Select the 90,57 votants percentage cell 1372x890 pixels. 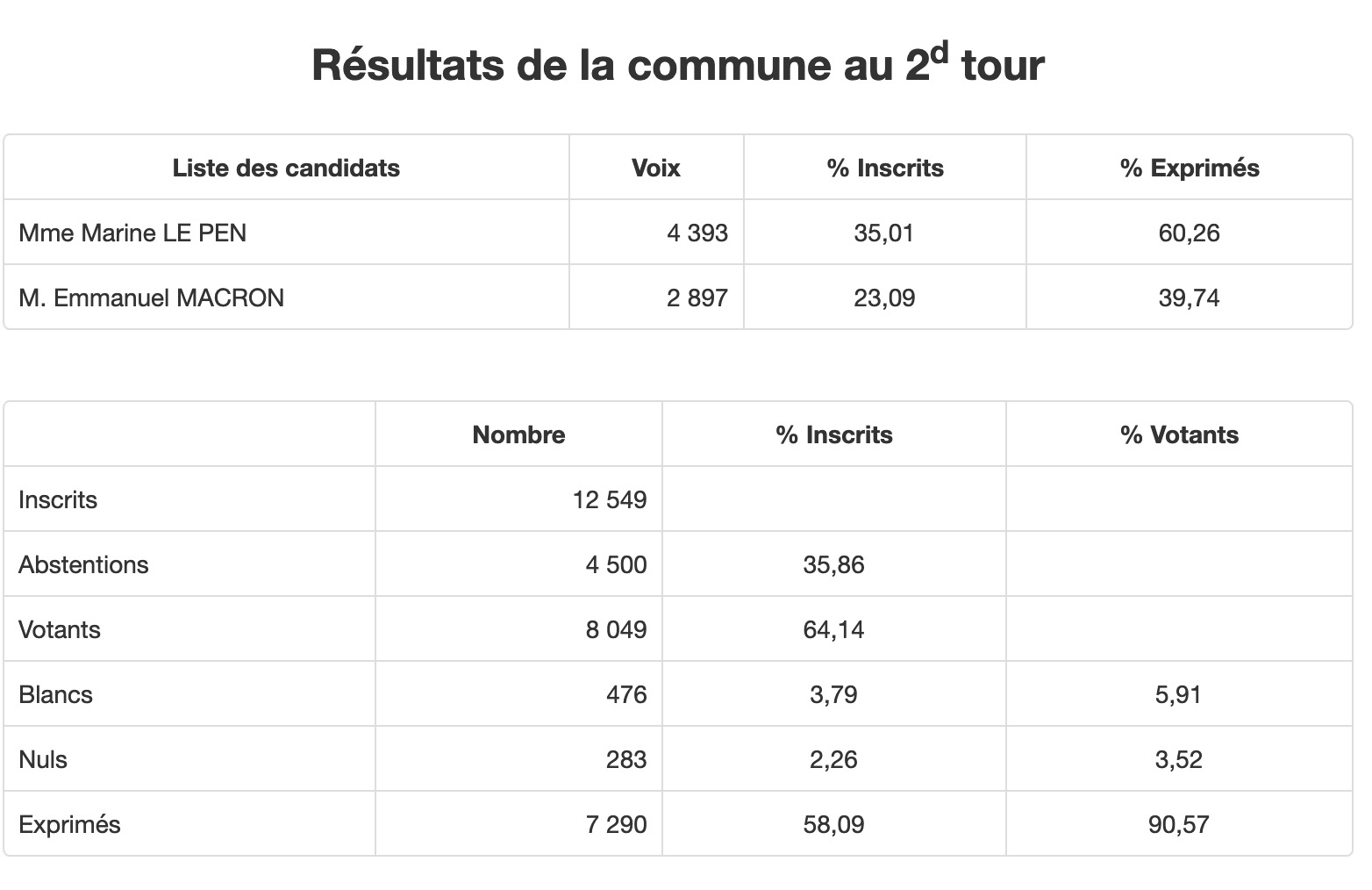pyautogui.click(x=1179, y=824)
